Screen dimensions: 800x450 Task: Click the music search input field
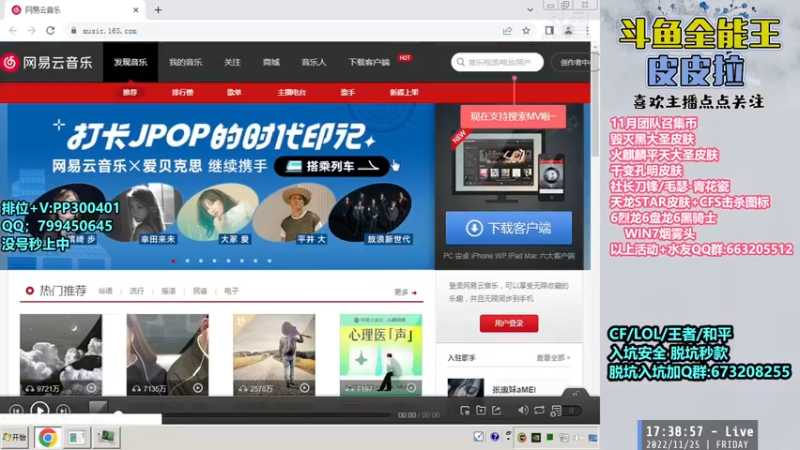point(497,62)
